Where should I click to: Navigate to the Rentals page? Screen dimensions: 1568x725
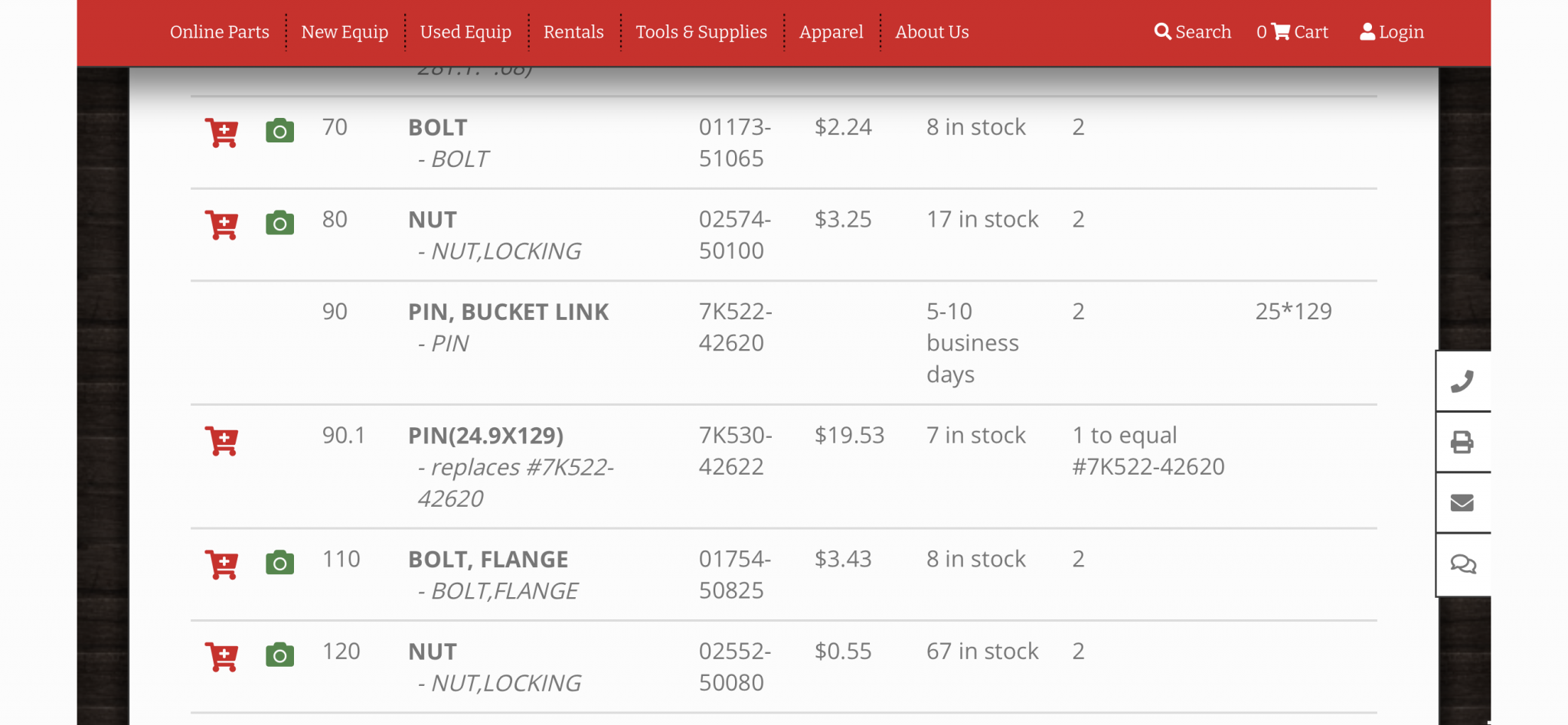(573, 32)
